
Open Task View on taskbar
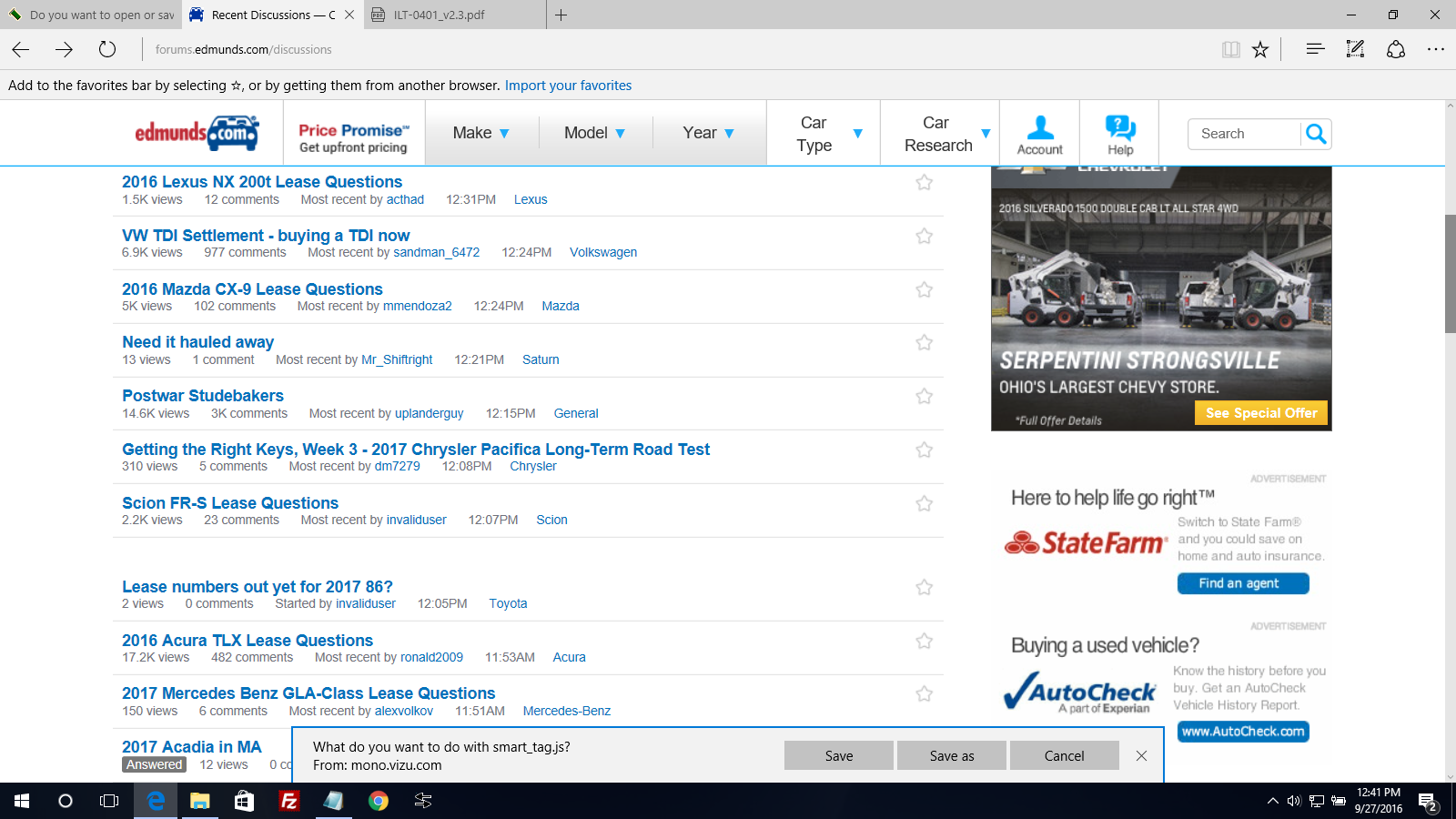coord(109,801)
